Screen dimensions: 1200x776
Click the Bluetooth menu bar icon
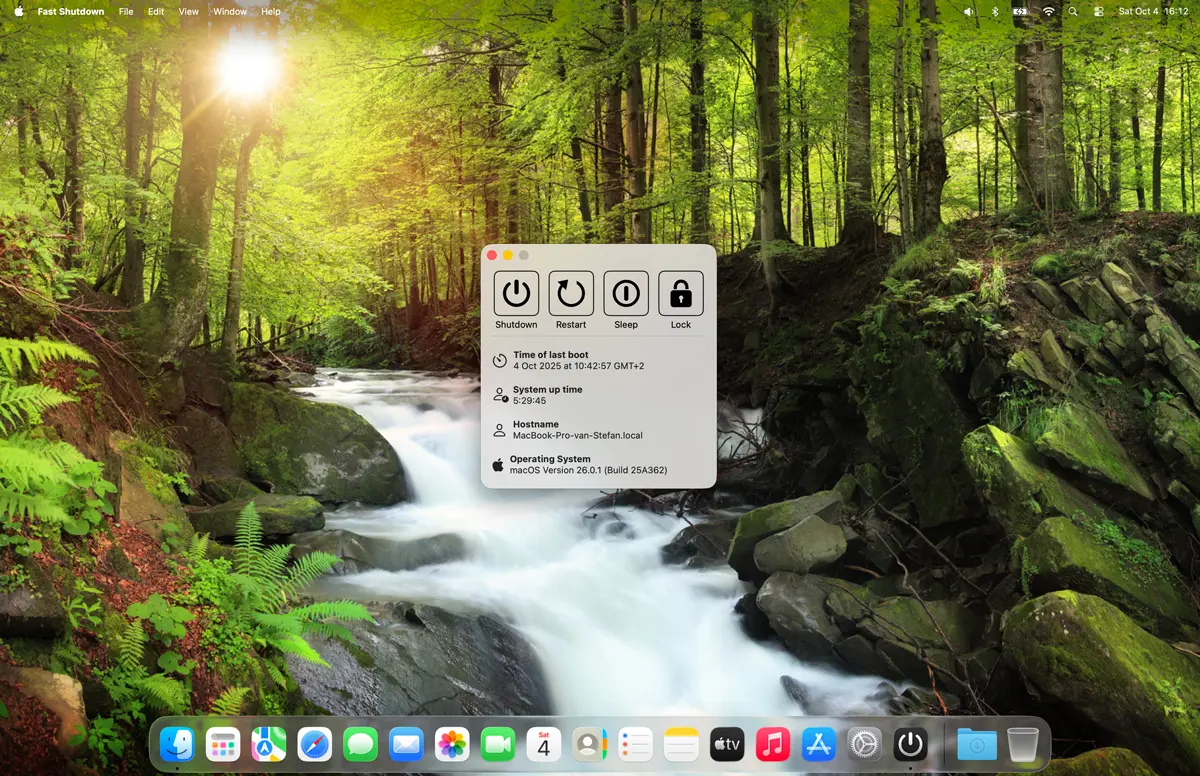pyautogui.click(x=994, y=11)
